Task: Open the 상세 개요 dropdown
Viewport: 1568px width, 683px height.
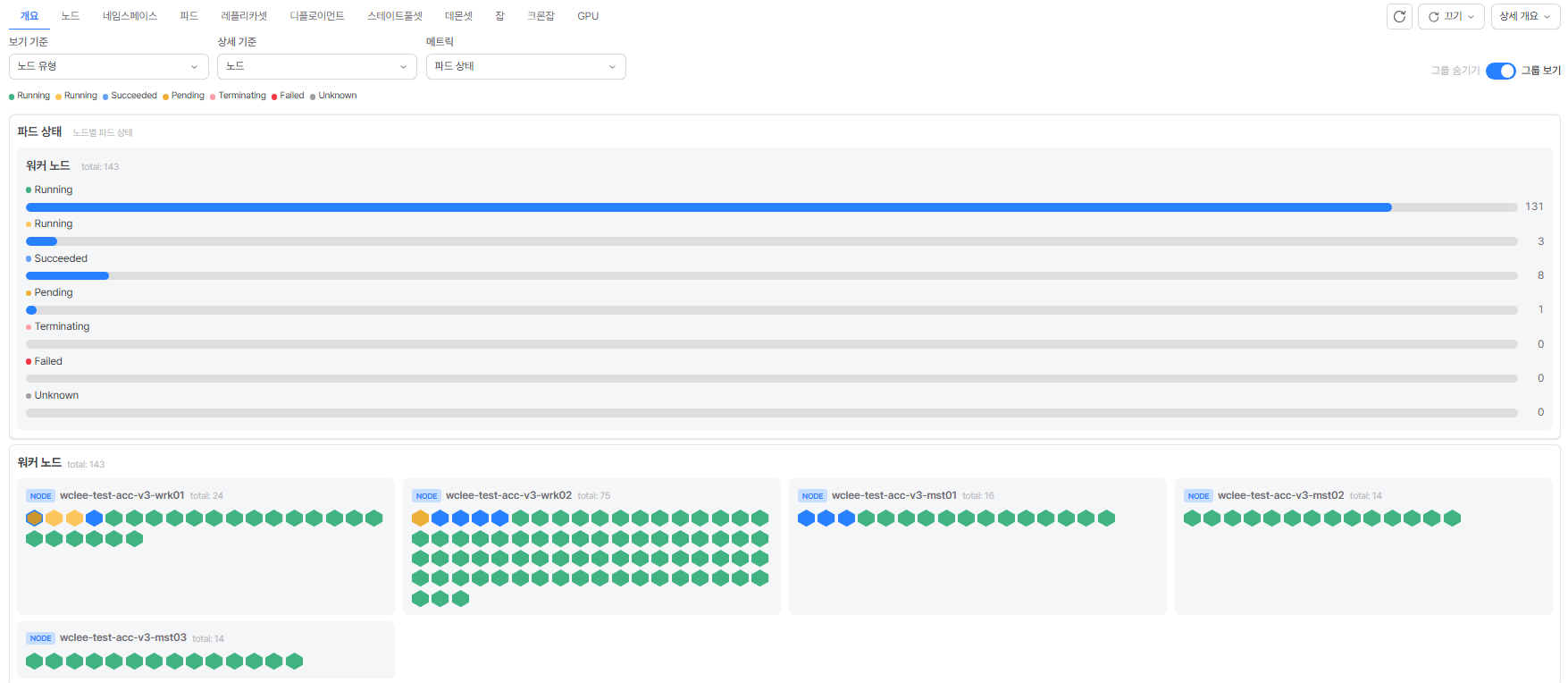Action: (1525, 16)
